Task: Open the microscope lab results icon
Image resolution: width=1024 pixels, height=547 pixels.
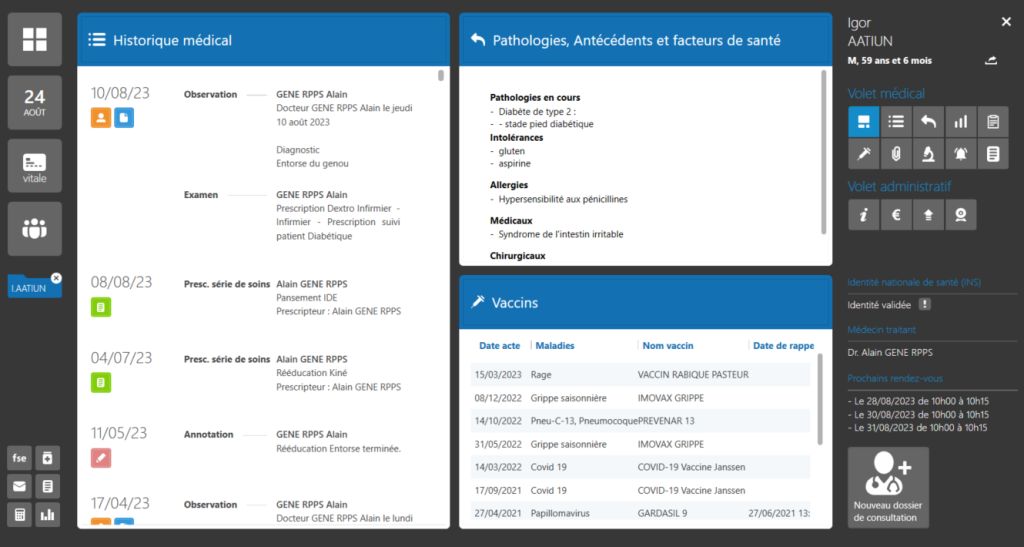Action: pos(928,154)
